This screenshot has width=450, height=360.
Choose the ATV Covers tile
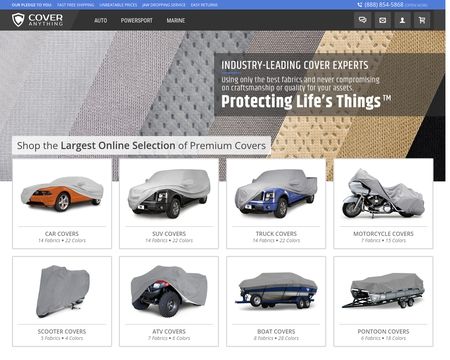[x=169, y=301]
